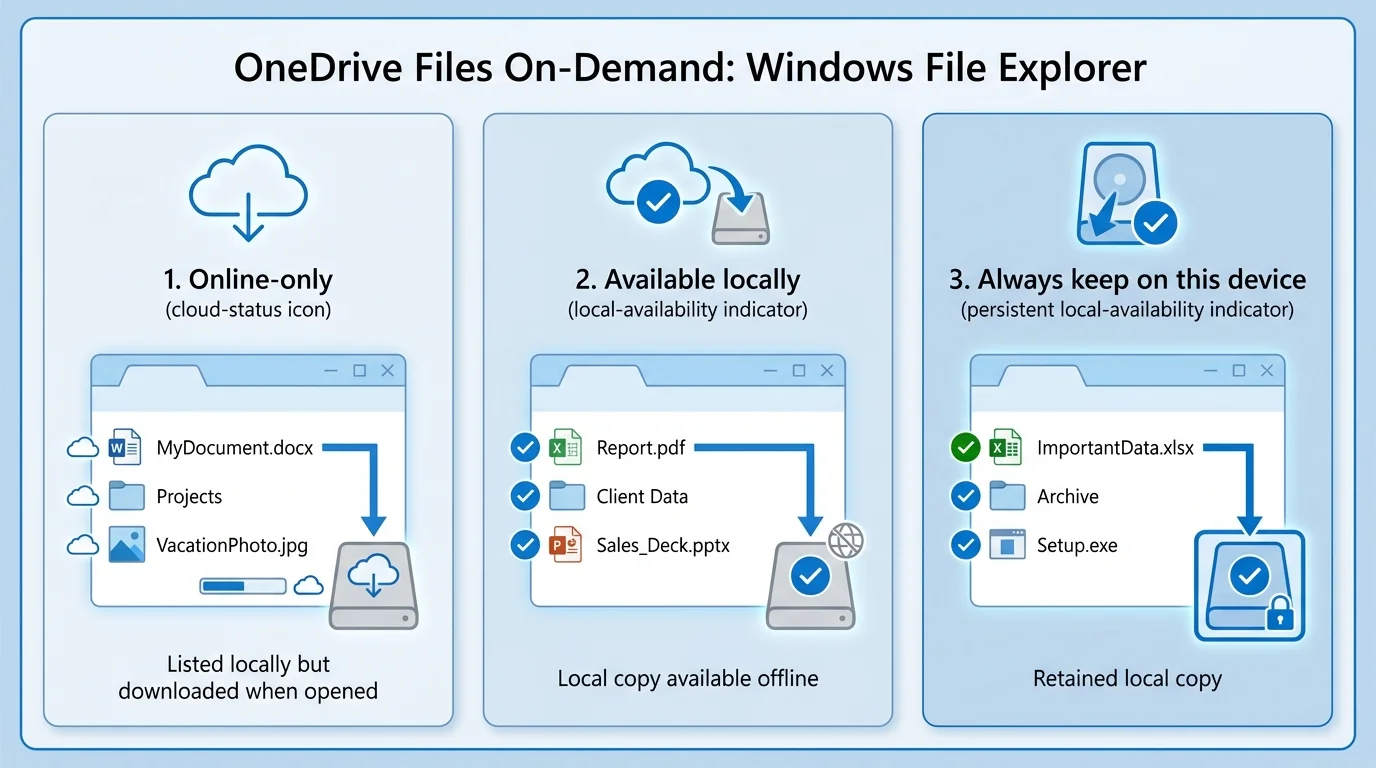Viewport: 1376px width, 768px height.
Task: Click the cloud status icon beside MyDocument.docx
Action: [x=82, y=448]
